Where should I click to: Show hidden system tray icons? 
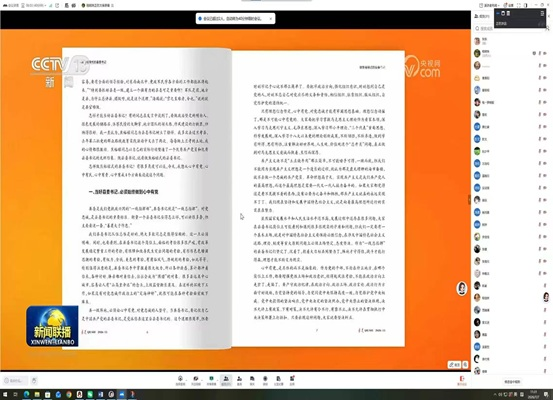click(495, 394)
